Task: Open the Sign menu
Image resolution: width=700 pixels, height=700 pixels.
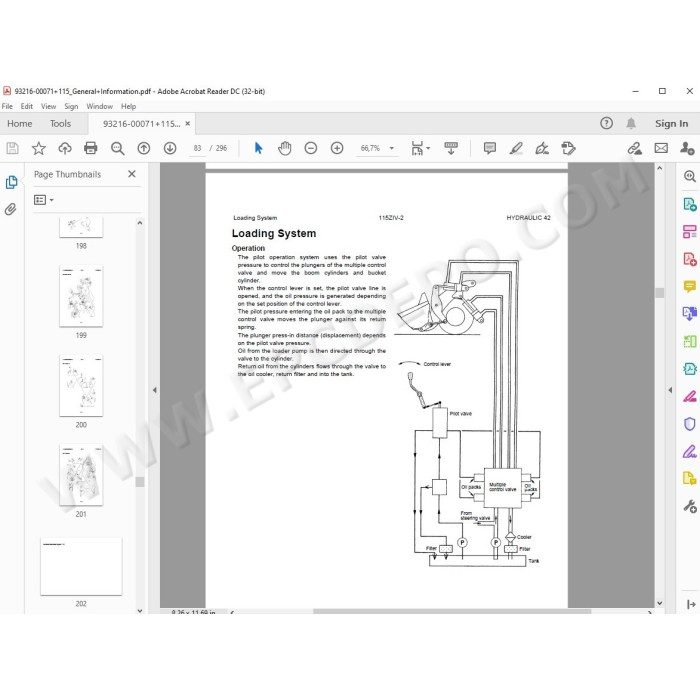Action: [71, 106]
